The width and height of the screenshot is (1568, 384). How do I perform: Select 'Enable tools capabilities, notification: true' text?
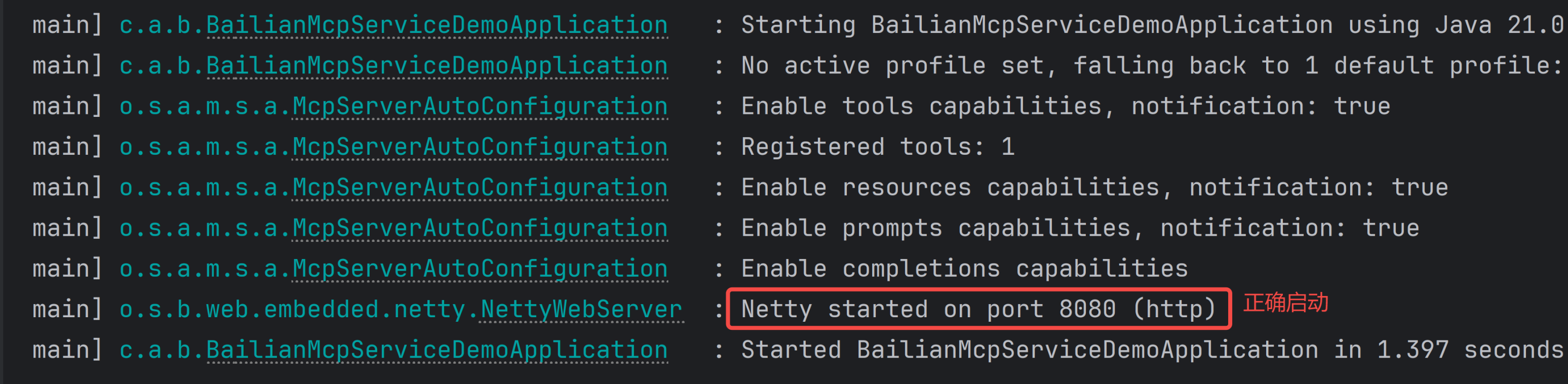click(1065, 106)
